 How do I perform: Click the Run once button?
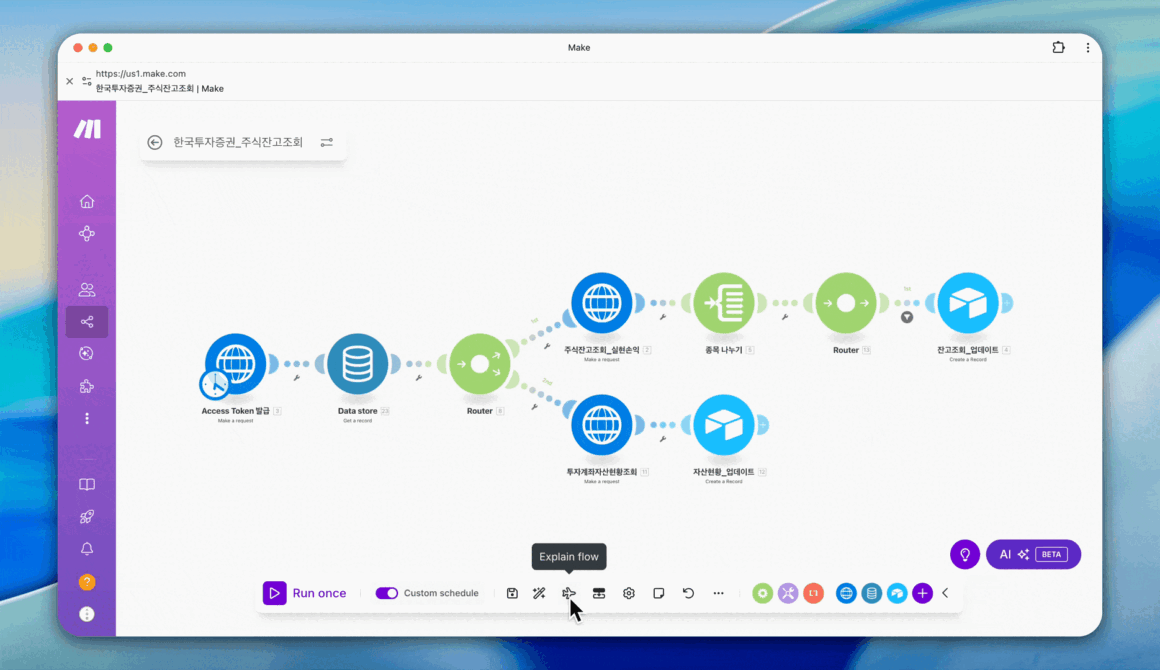click(x=305, y=593)
